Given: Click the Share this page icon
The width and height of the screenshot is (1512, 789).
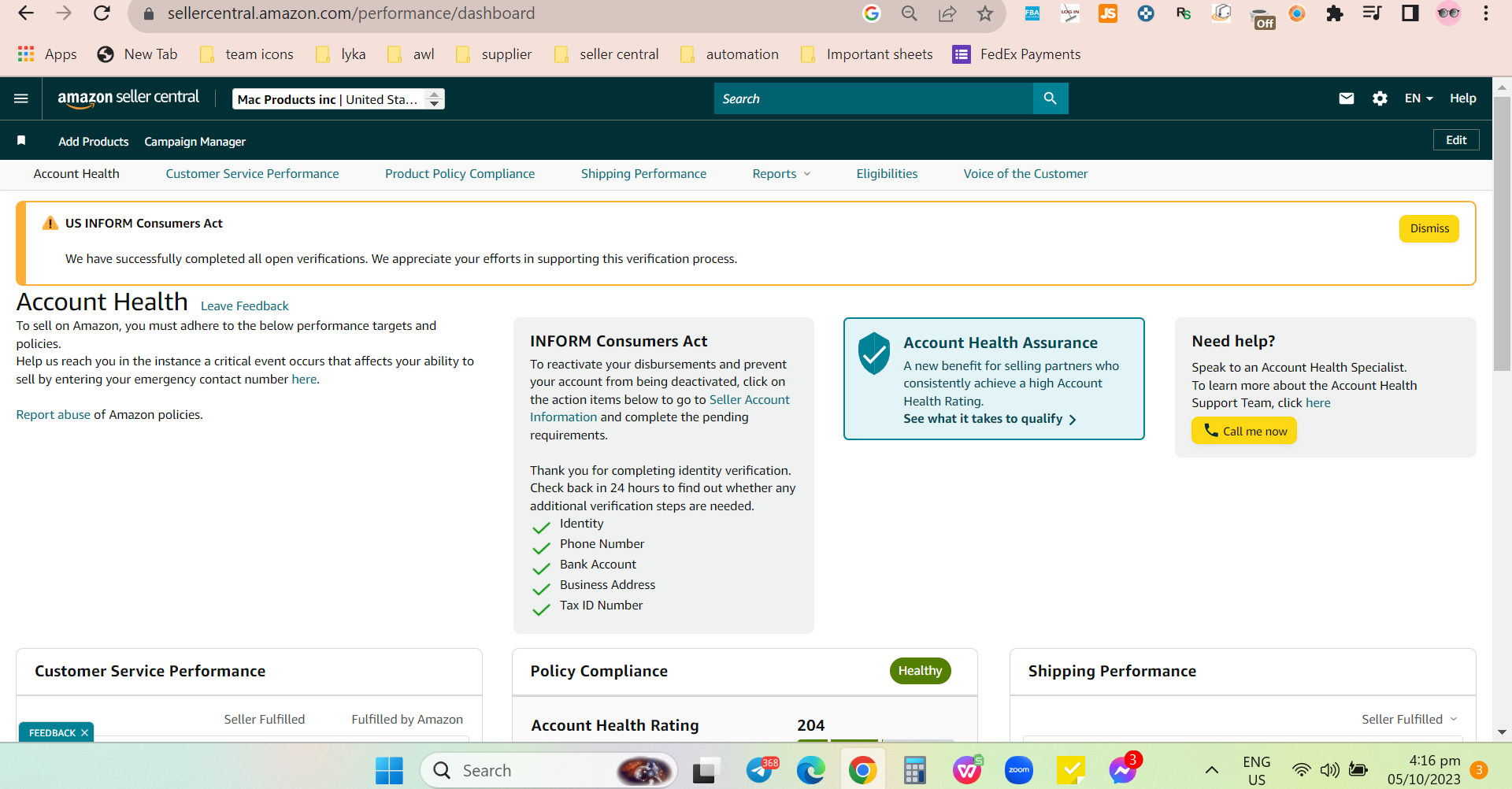Looking at the screenshot, I should point(947,13).
